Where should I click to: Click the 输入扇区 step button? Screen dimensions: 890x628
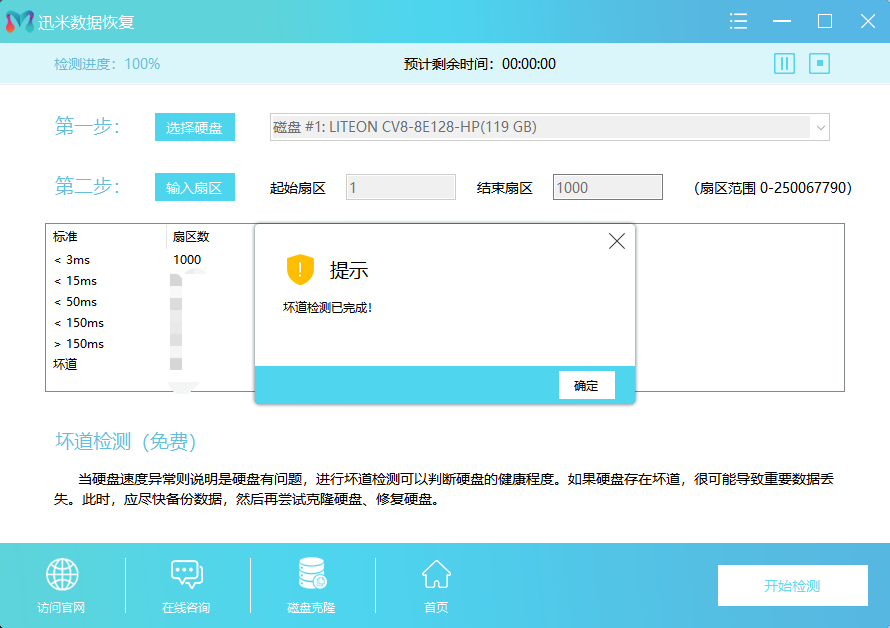(x=195, y=187)
